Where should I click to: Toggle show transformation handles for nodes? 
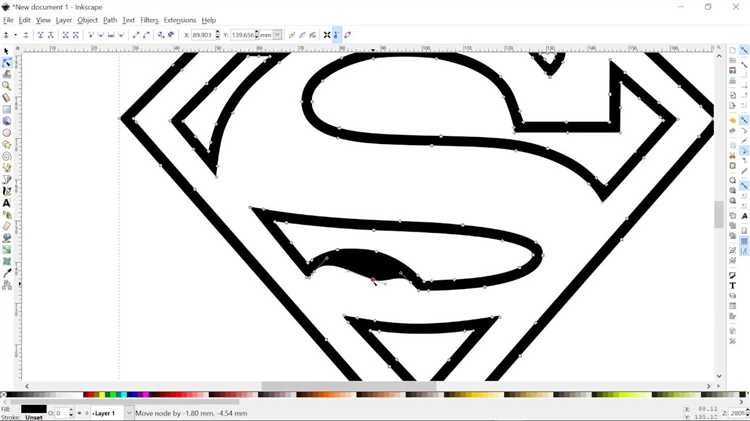click(327, 35)
